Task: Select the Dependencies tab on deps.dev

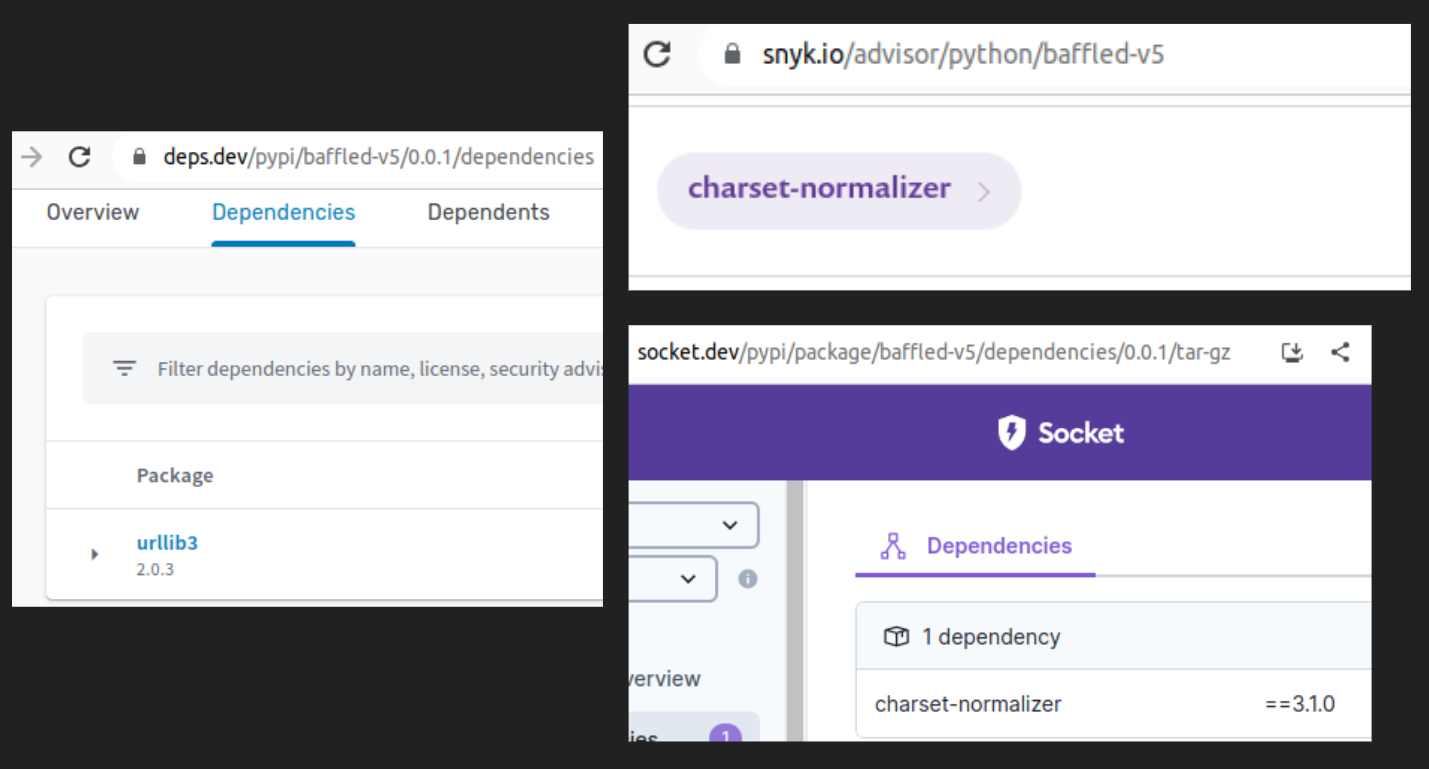Action: pyautogui.click(x=283, y=212)
